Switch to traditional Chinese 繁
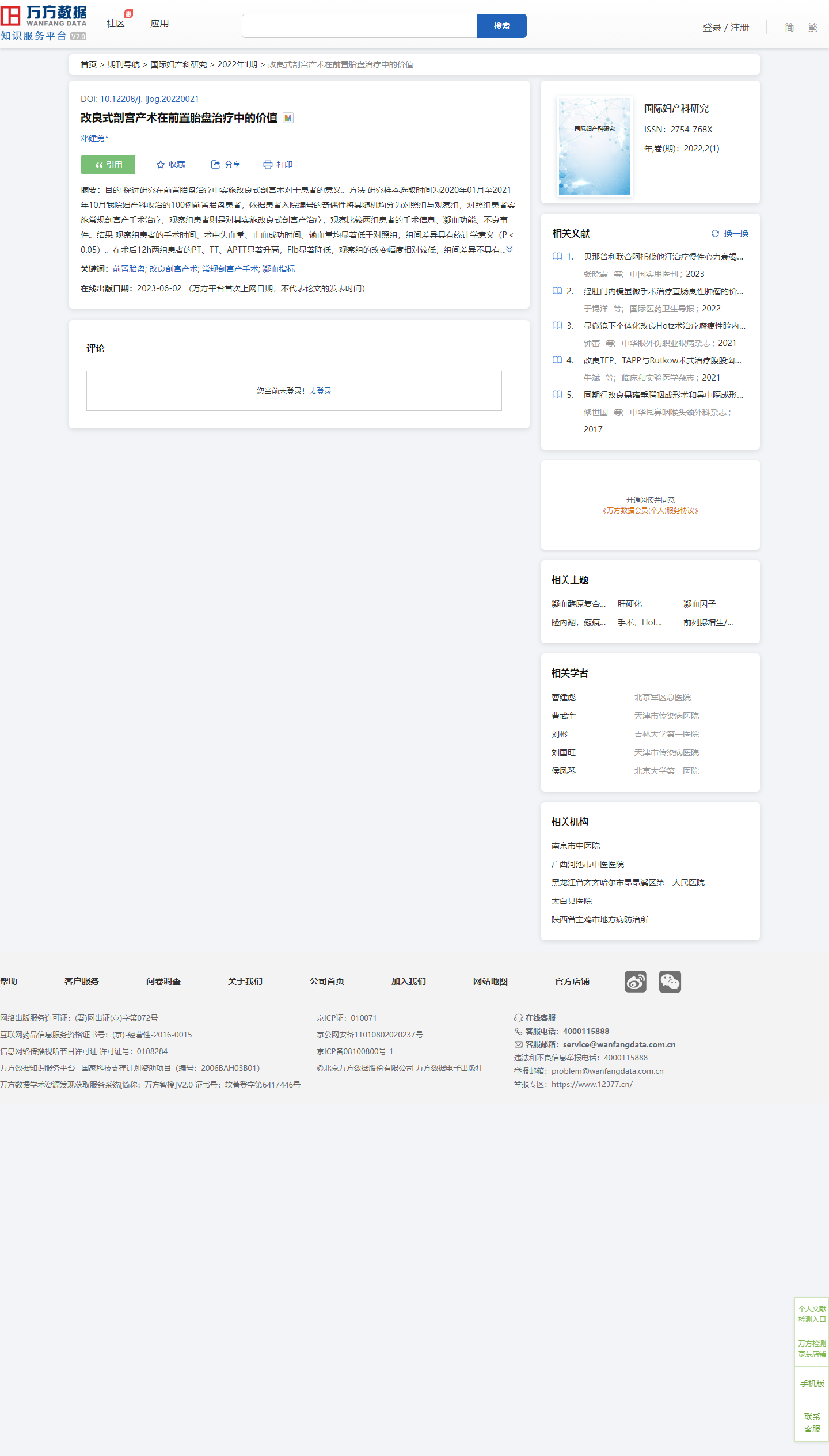This screenshot has height=1456, width=829. pos(812,27)
